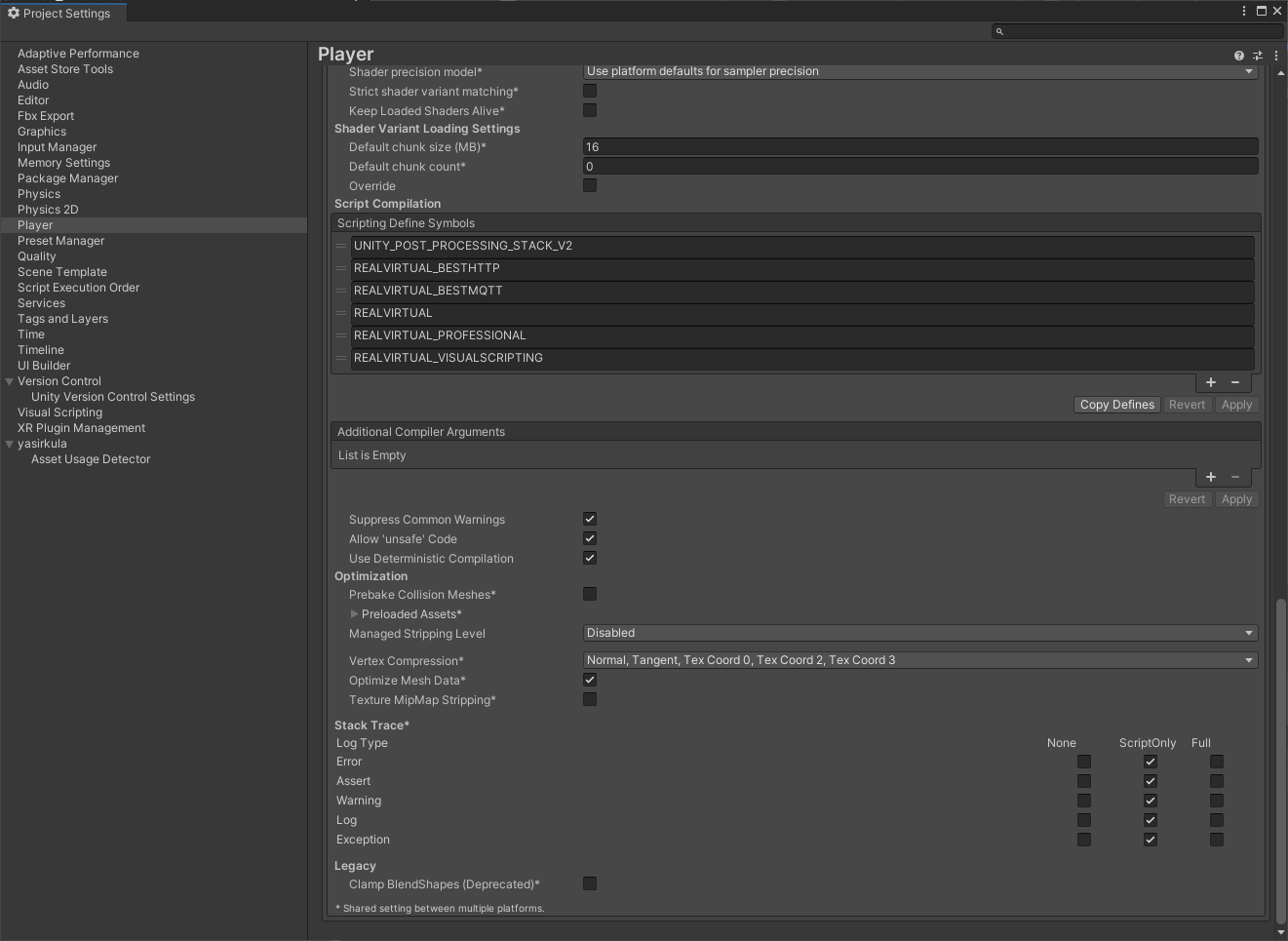Expand the Preloaded Assets foldout
This screenshot has height=941, width=1288.
(354, 614)
